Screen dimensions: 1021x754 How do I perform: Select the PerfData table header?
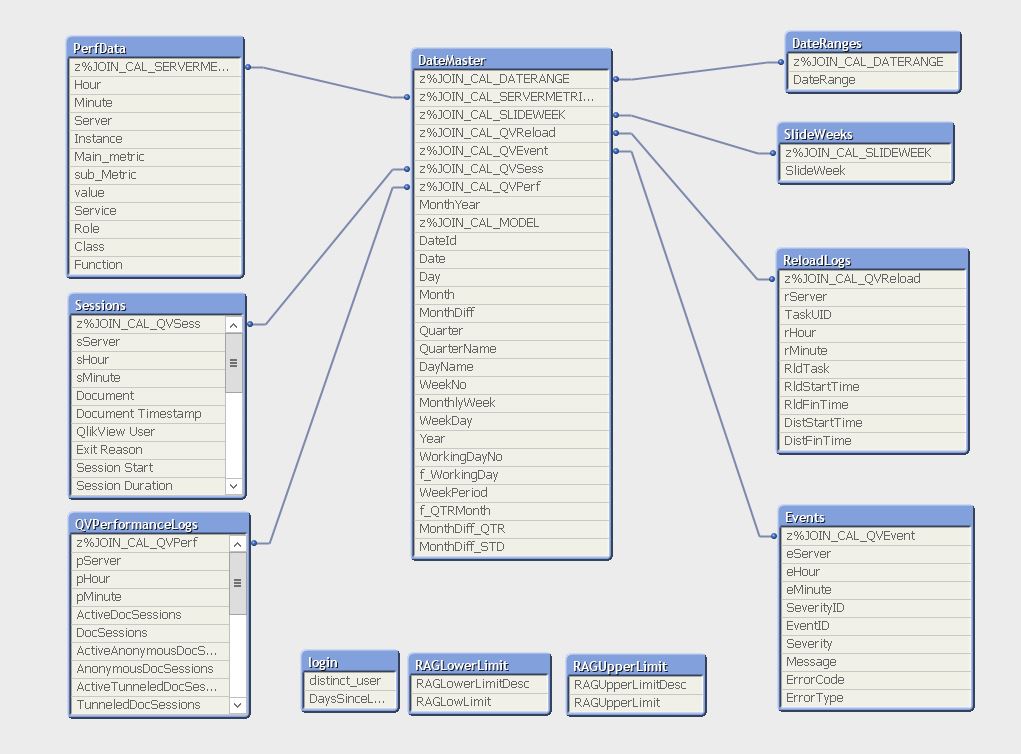tap(155, 48)
